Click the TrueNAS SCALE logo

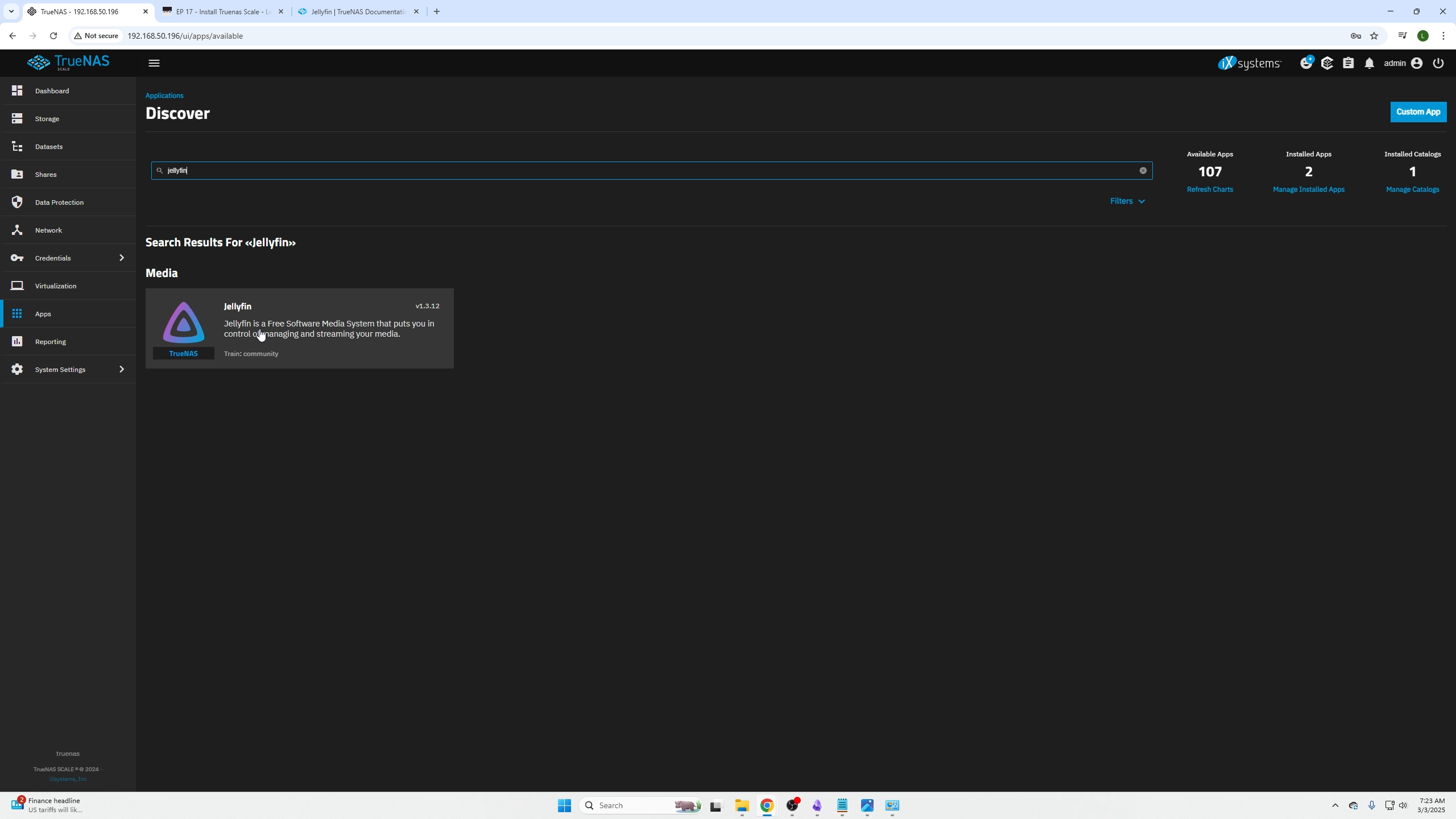pos(68,63)
